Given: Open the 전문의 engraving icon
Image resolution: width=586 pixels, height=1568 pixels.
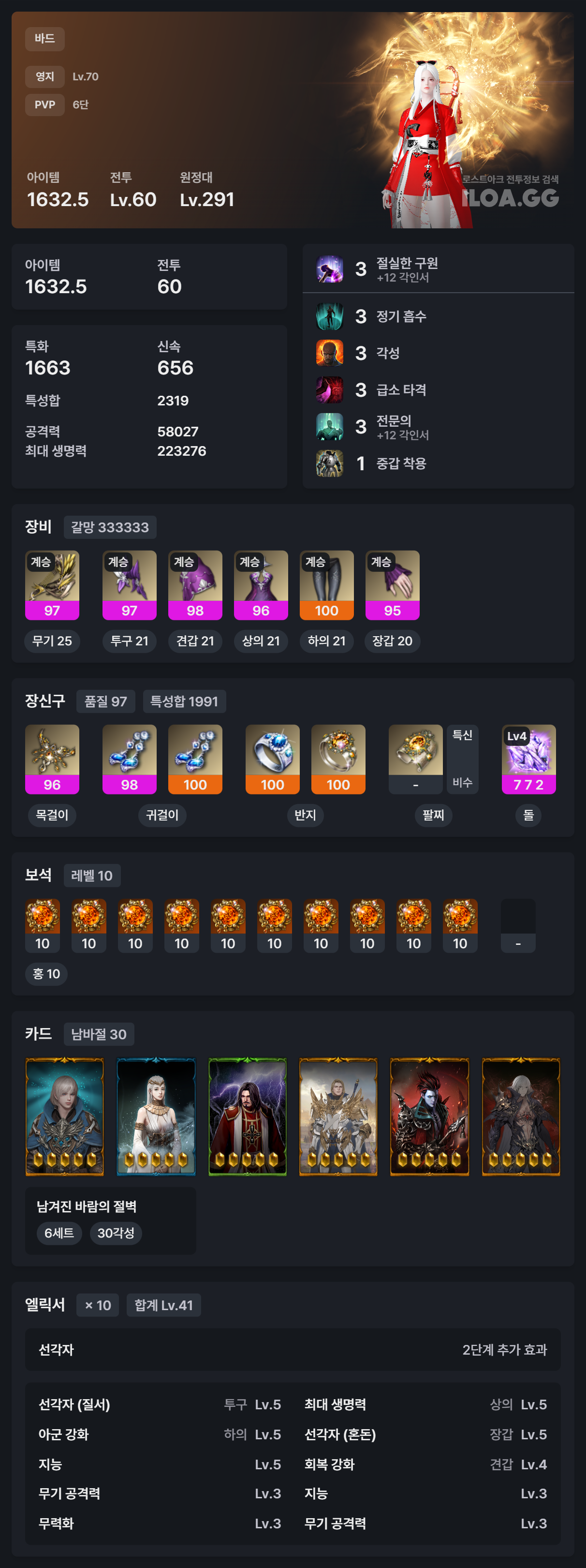Looking at the screenshot, I should tap(329, 427).
